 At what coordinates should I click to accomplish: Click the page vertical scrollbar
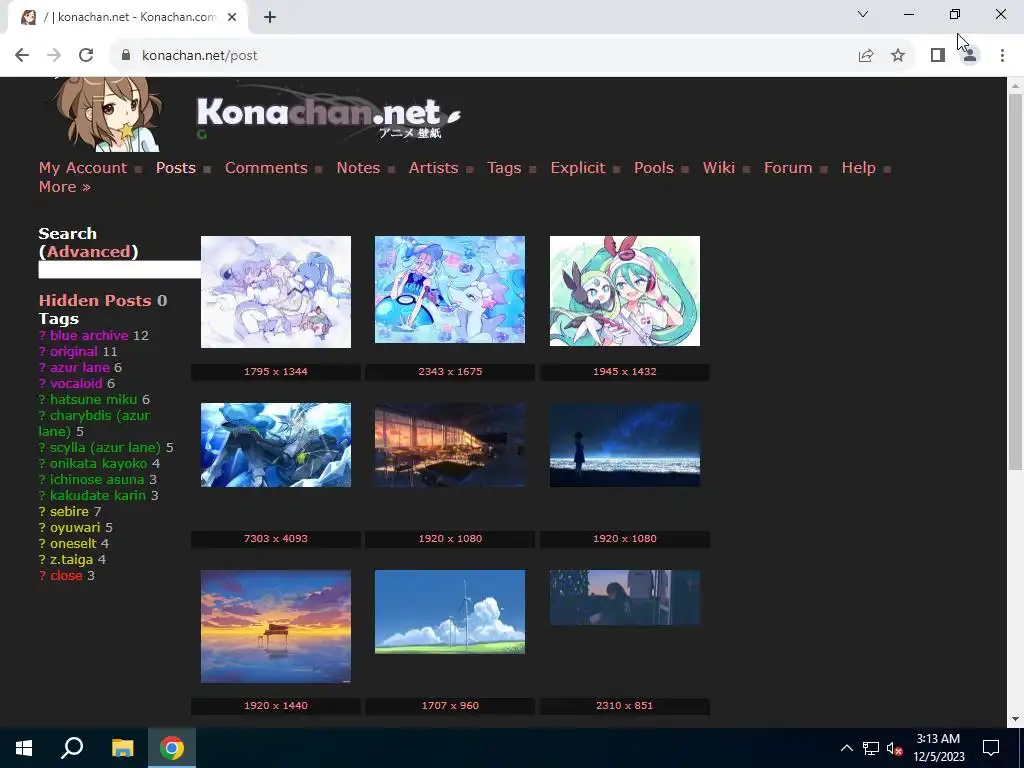point(1015,281)
